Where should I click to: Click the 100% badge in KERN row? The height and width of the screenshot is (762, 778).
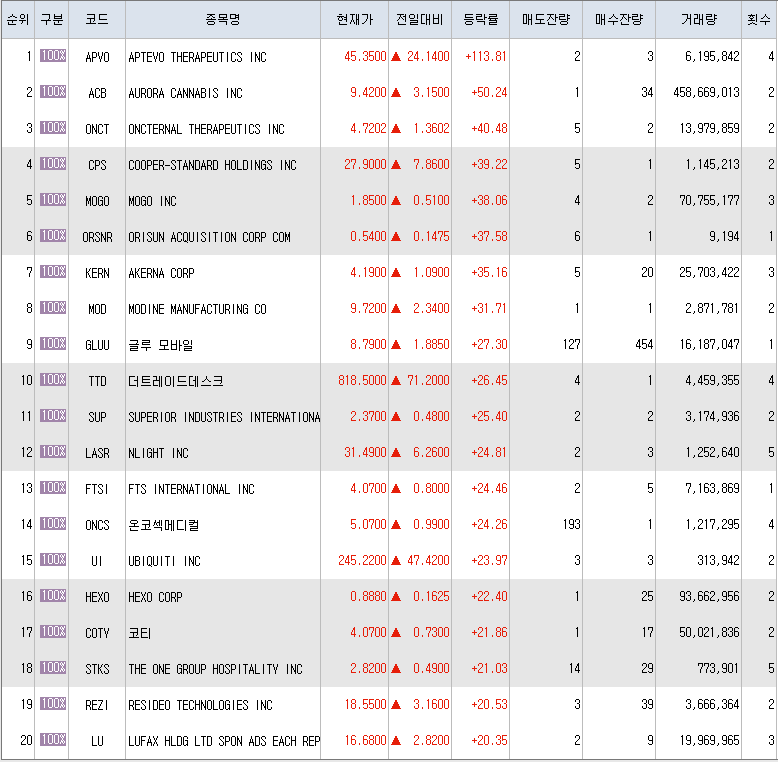[x=53, y=271]
